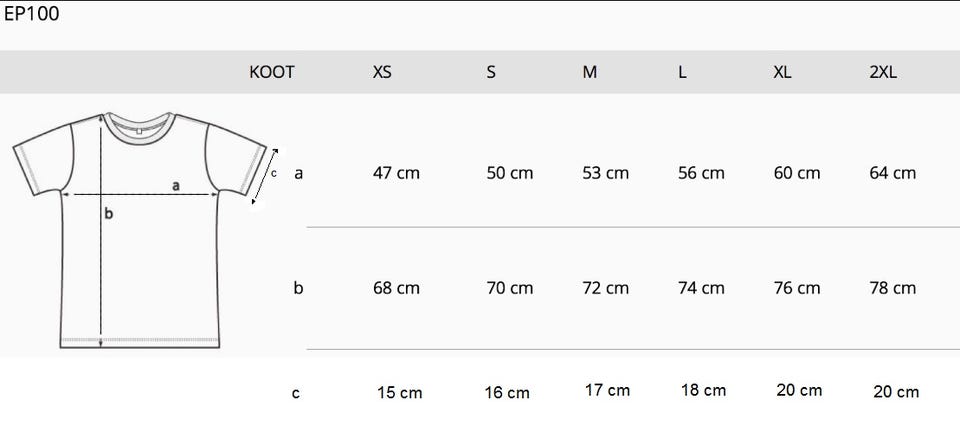Choose the M size column header
This screenshot has width=960, height=439.
[x=590, y=73]
